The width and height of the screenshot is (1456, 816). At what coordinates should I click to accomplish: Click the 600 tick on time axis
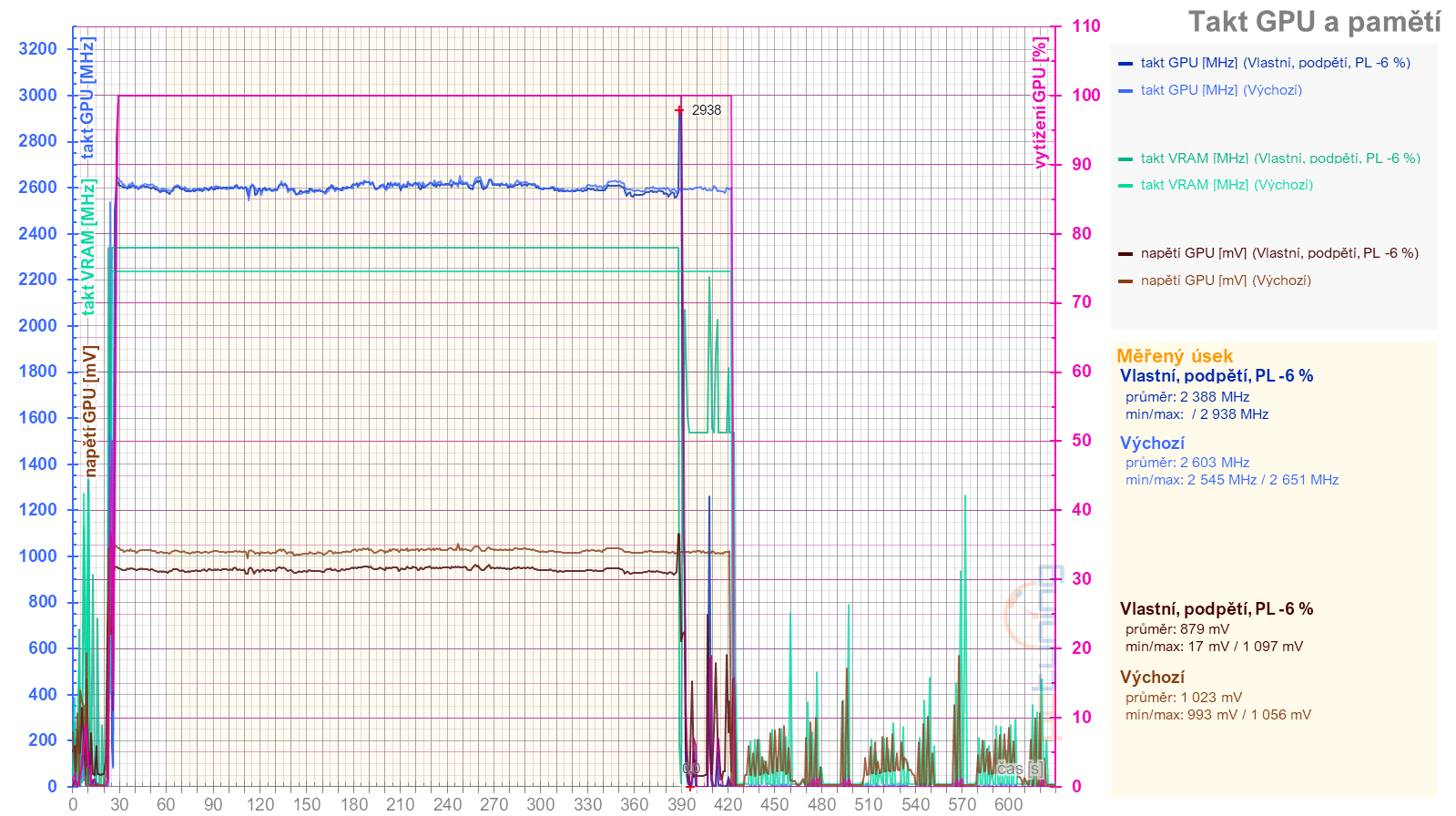1008,804
